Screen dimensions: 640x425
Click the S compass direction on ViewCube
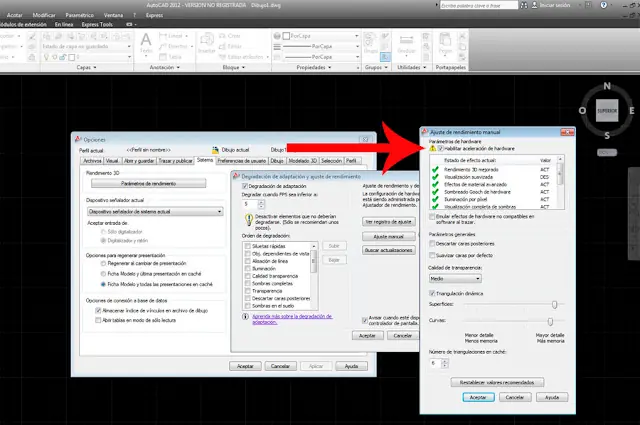pos(607,136)
